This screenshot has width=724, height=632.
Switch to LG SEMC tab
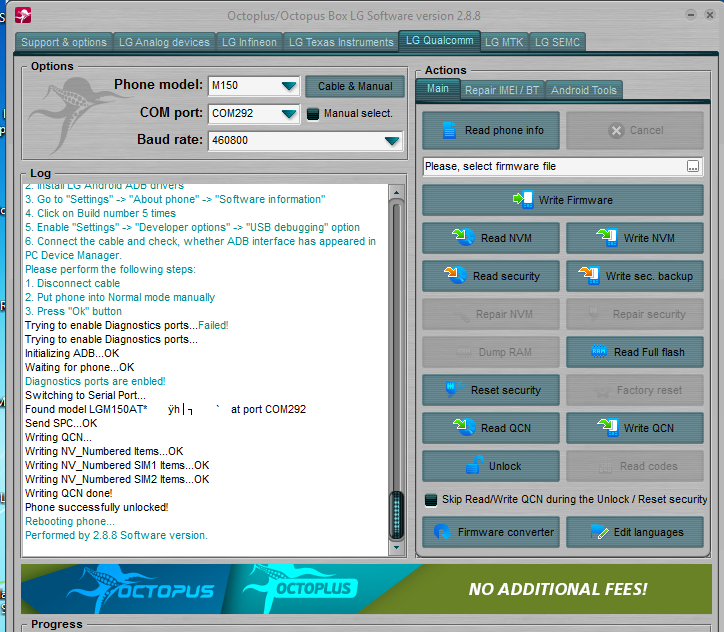557,42
